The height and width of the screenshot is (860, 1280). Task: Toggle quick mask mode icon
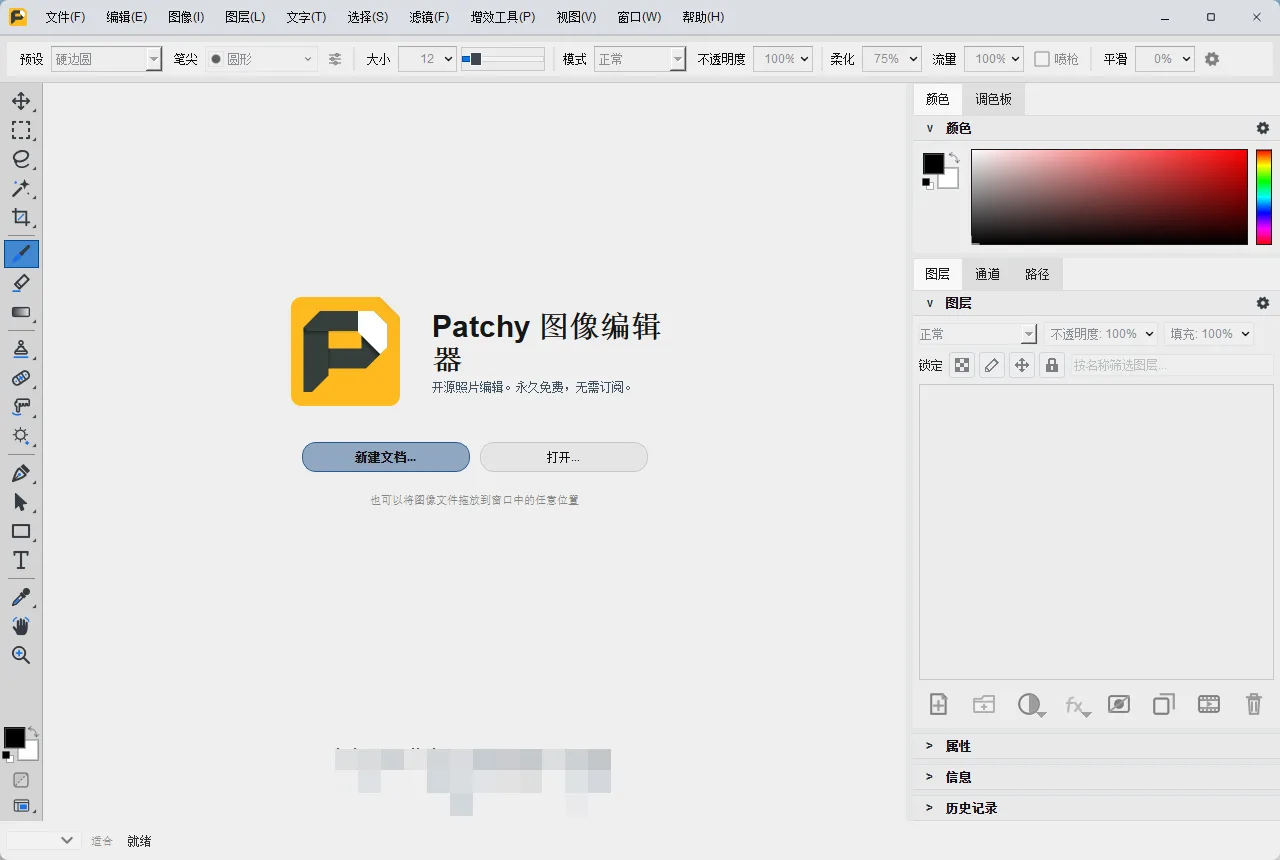[21, 780]
